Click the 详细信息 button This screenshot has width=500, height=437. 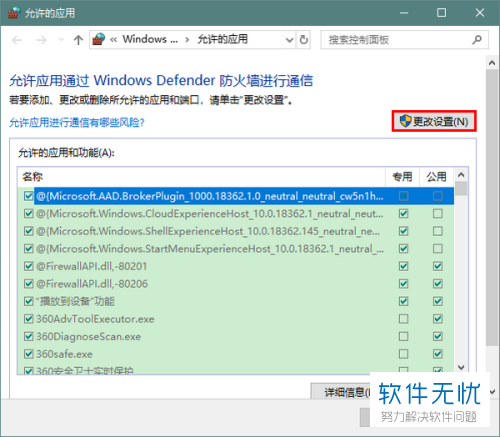pyautogui.click(x=341, y=392)
